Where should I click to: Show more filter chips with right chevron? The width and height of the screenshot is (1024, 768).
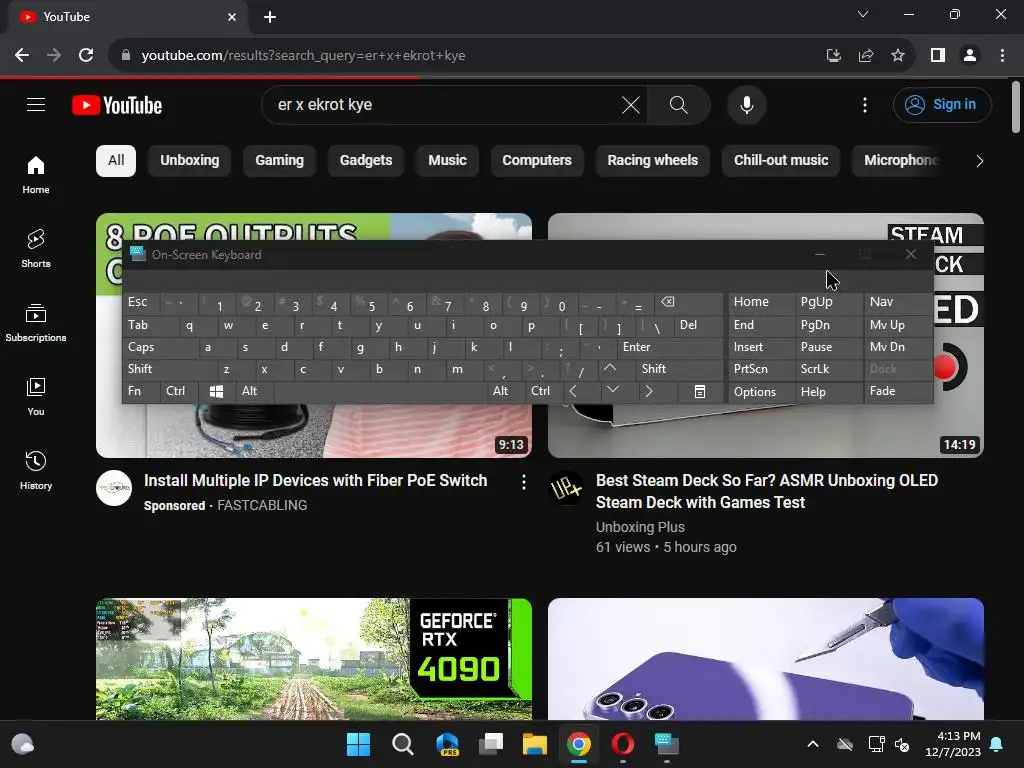click(x=979, y=161)
